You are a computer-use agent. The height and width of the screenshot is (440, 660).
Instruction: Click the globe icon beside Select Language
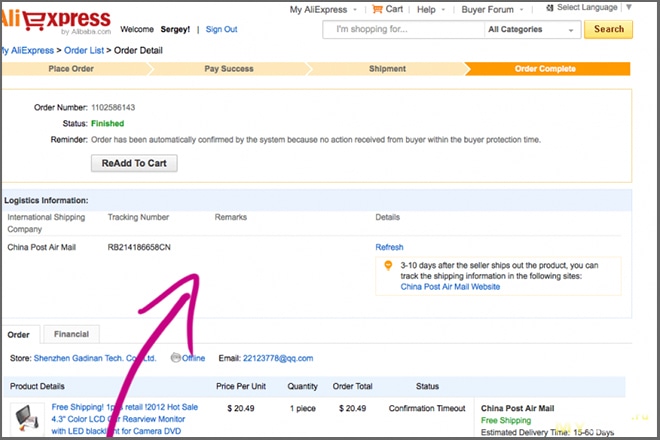pyautogui.click(x=549, y=8)
